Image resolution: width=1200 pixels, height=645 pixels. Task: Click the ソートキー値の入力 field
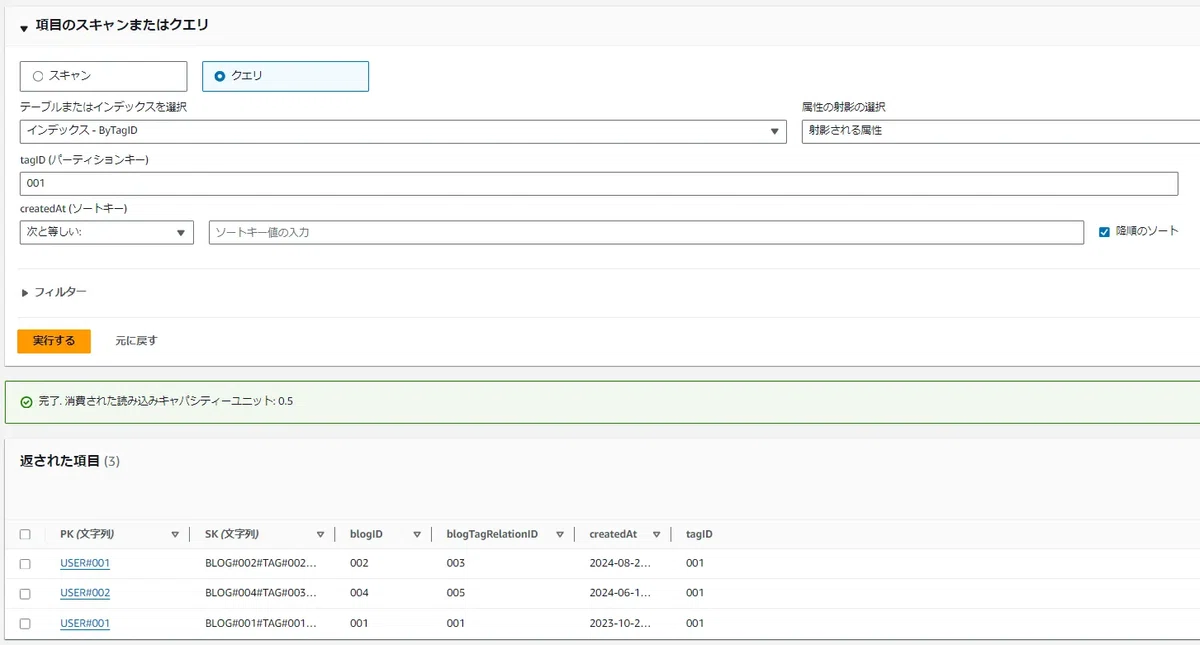pyautogui.click(x=646, y=232)
